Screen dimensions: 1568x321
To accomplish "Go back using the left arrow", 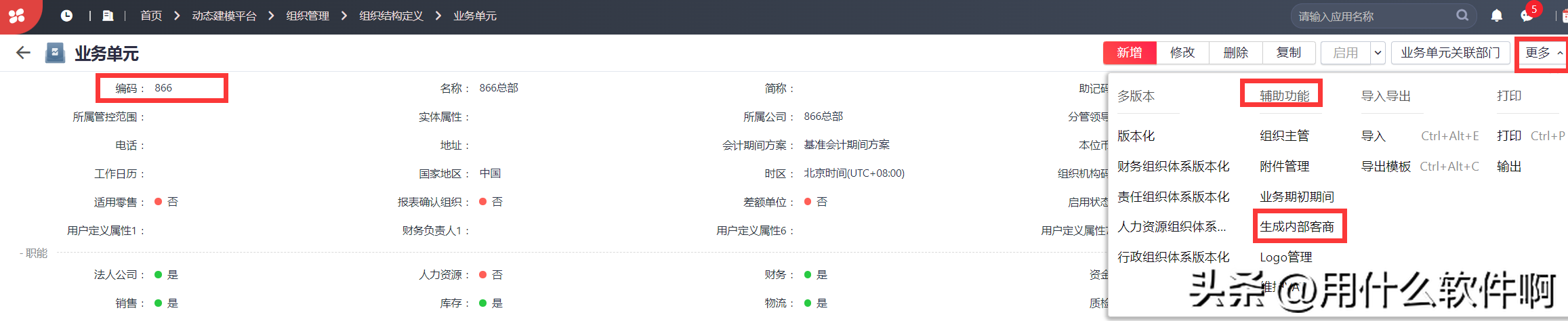I will (23, 53).
